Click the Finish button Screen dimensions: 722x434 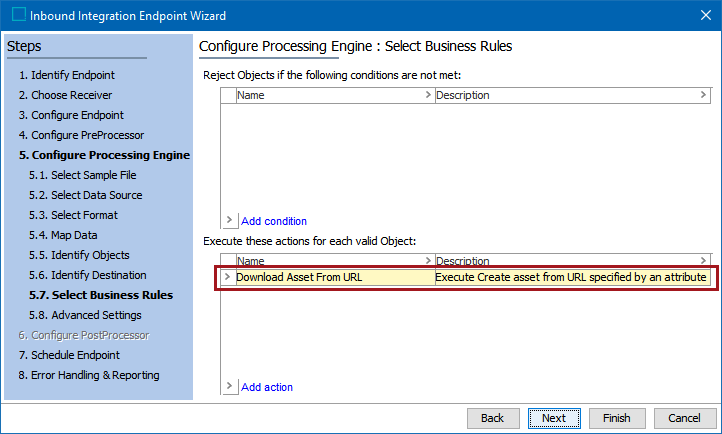tap(616, 418)
